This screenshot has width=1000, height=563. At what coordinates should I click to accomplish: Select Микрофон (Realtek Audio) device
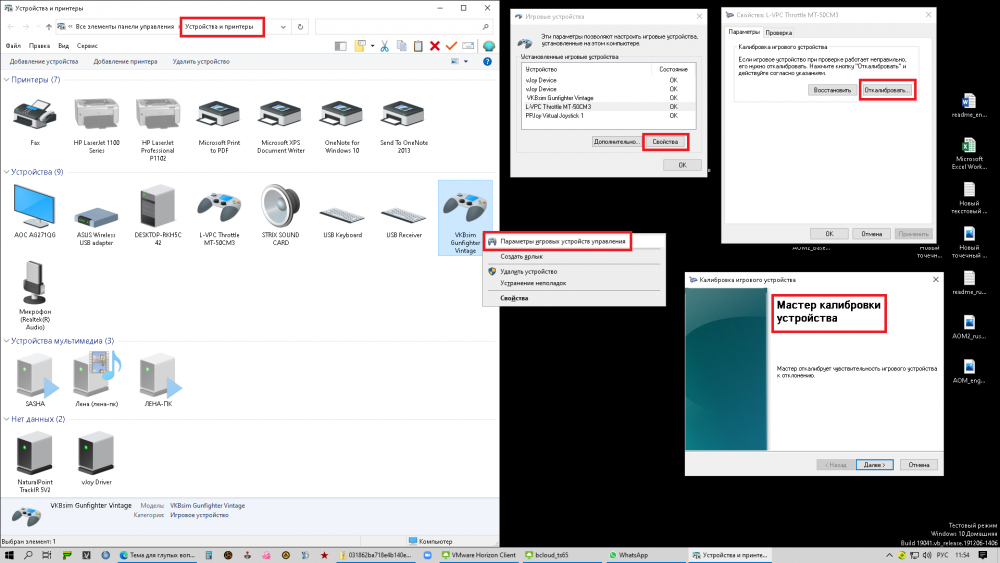coord(35,295)
